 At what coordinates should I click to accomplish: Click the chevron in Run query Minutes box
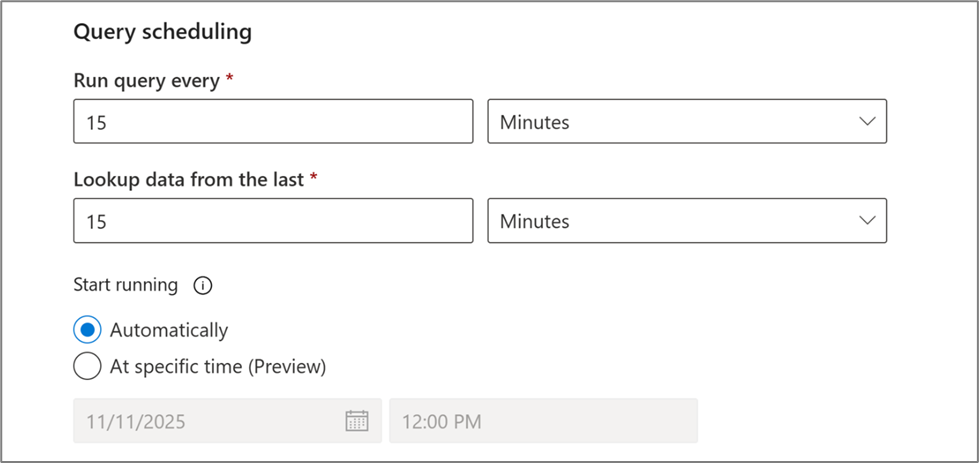[867, 122]
